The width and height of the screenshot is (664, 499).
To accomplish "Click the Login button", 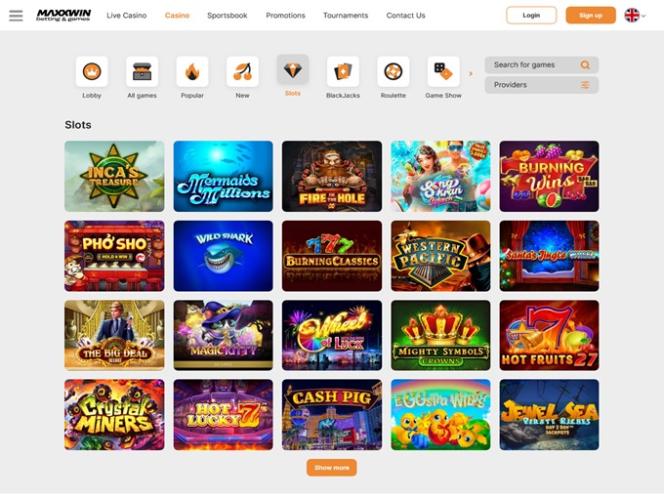I will click(x=531, y=15).
